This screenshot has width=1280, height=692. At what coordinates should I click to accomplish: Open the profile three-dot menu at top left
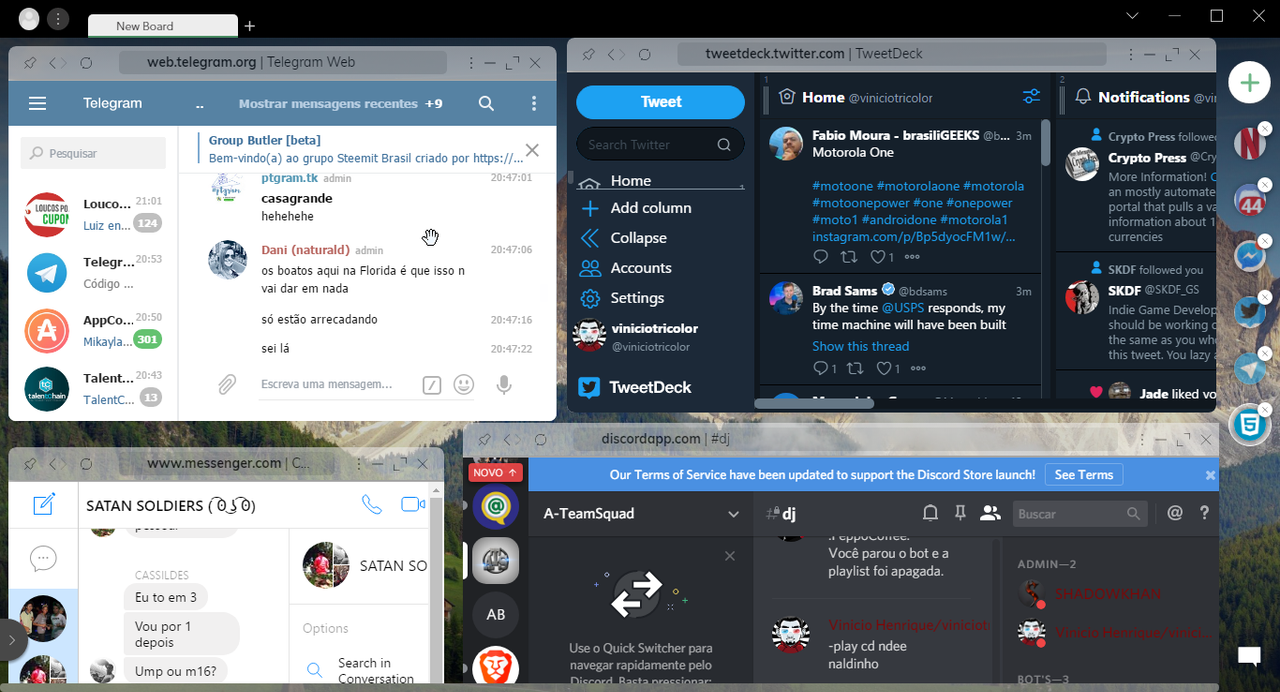tap(59, 18)
